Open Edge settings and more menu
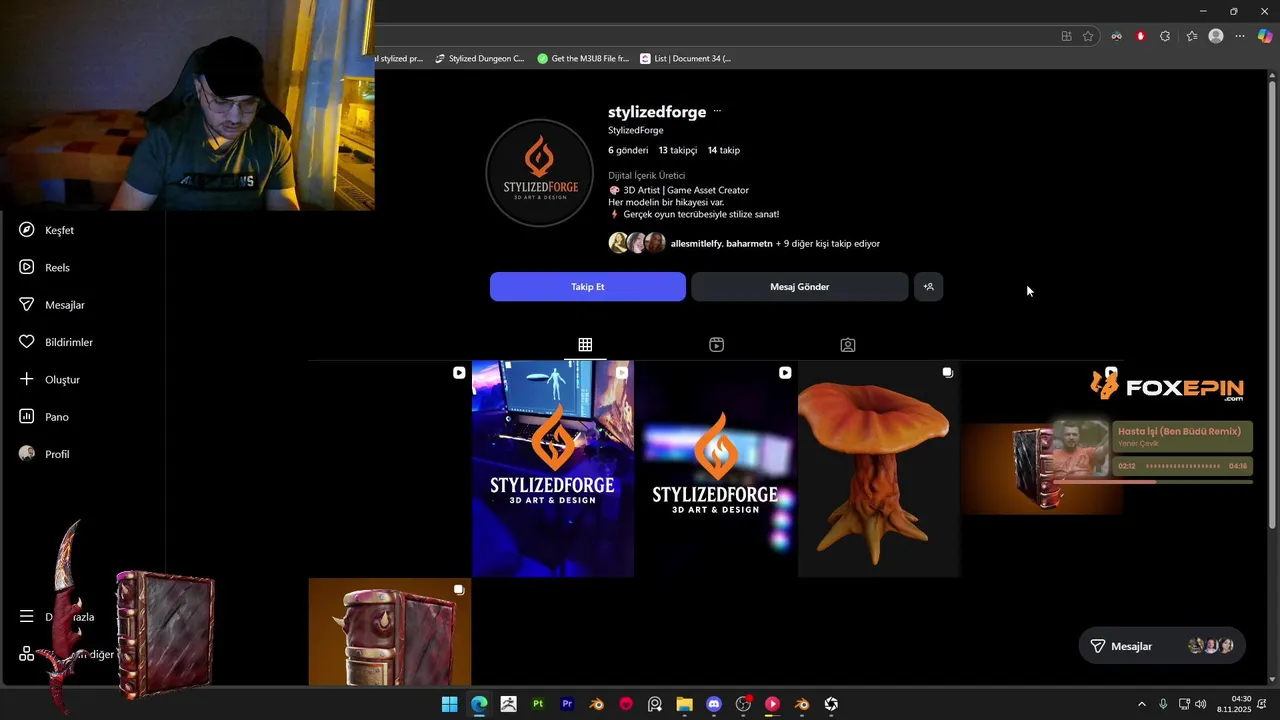This screenshot has width=1280, height=720. pyautogui.click(x=1240, y=36)
